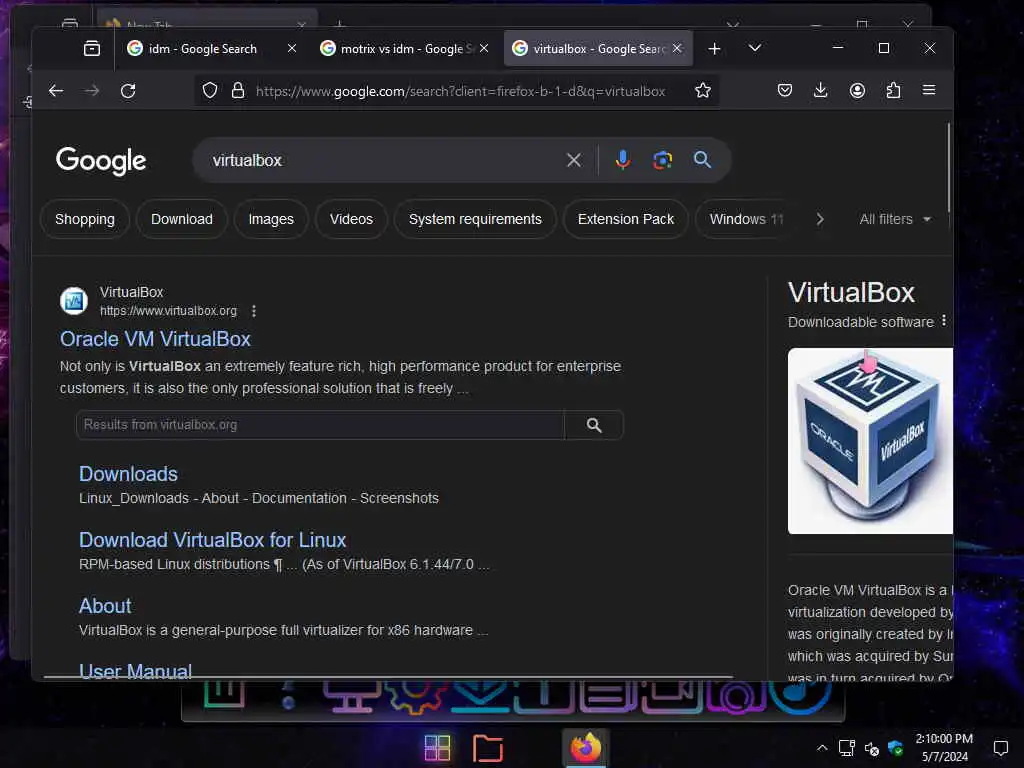Filter results by Images

(271, 219)
